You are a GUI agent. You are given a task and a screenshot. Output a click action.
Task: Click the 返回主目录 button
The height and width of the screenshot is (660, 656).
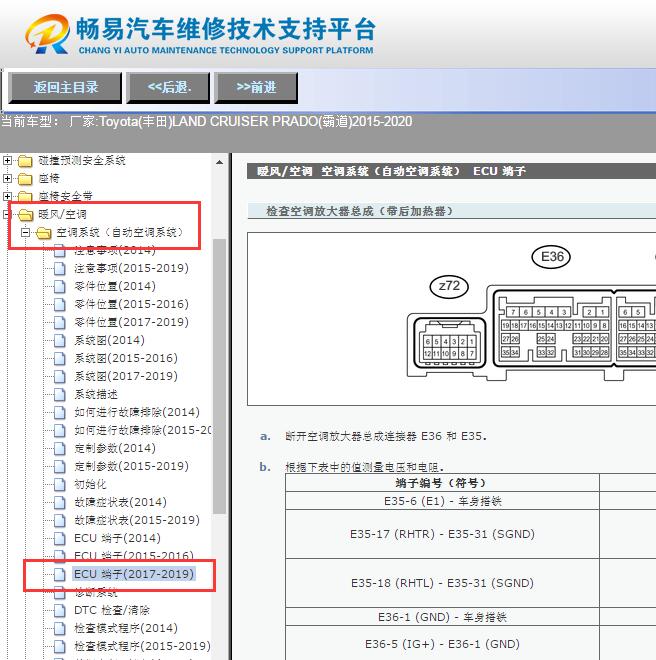pyautogui.click(x=65, y=88)
